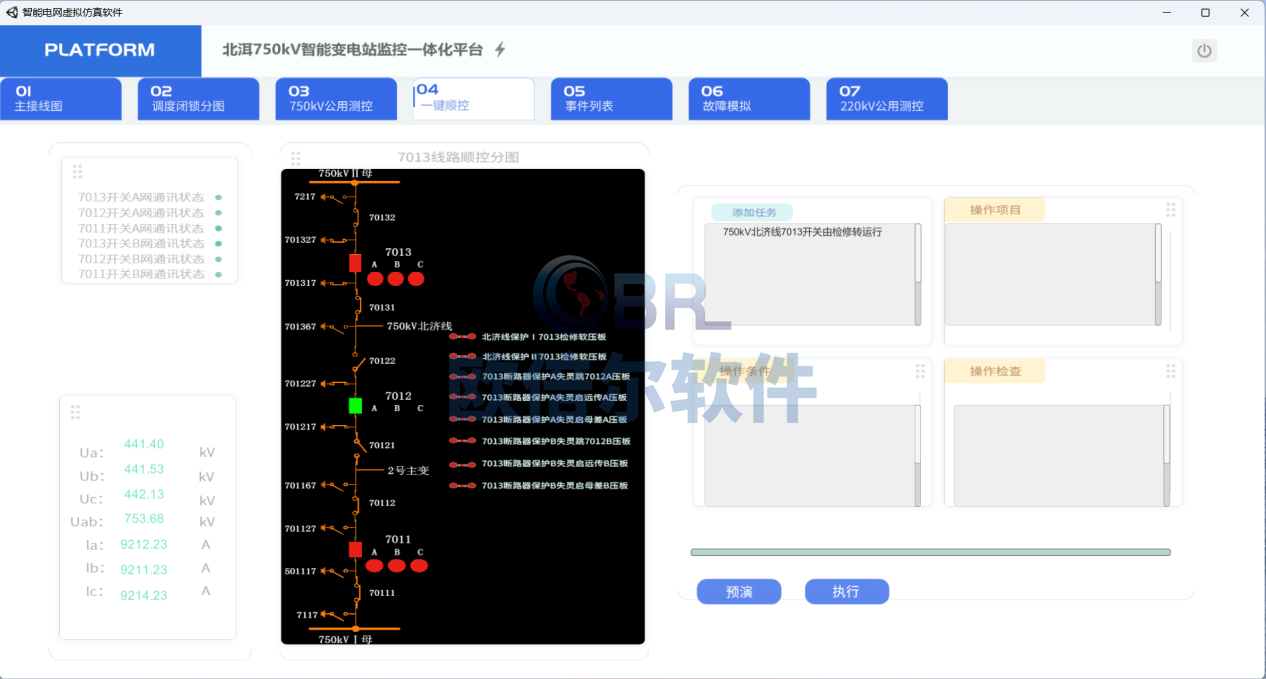Click the 501117 grounding switch symbol
The image size is (1266, 679).
click(x=337, y=573)
